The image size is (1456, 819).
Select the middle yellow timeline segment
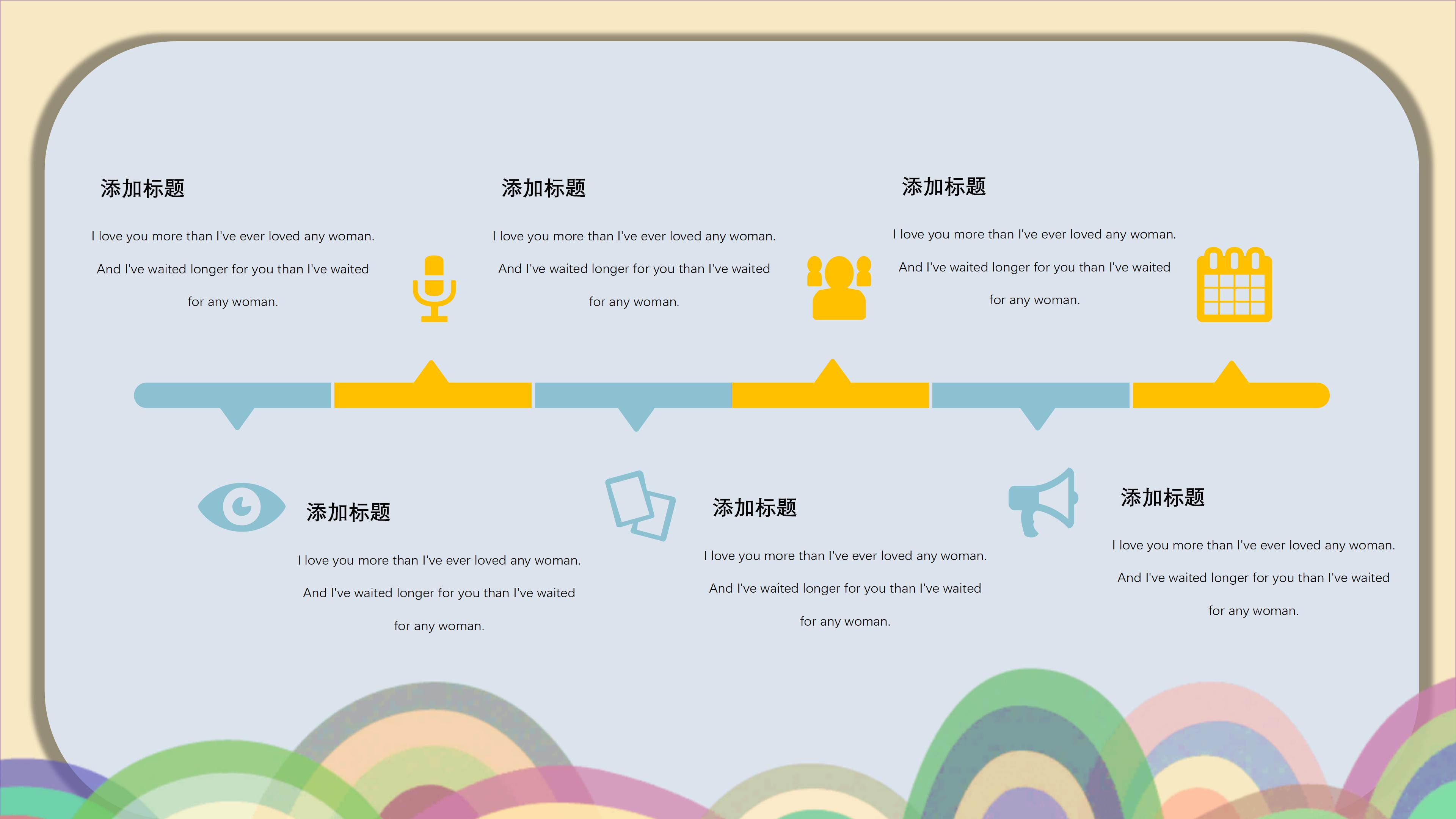point(830,395)
